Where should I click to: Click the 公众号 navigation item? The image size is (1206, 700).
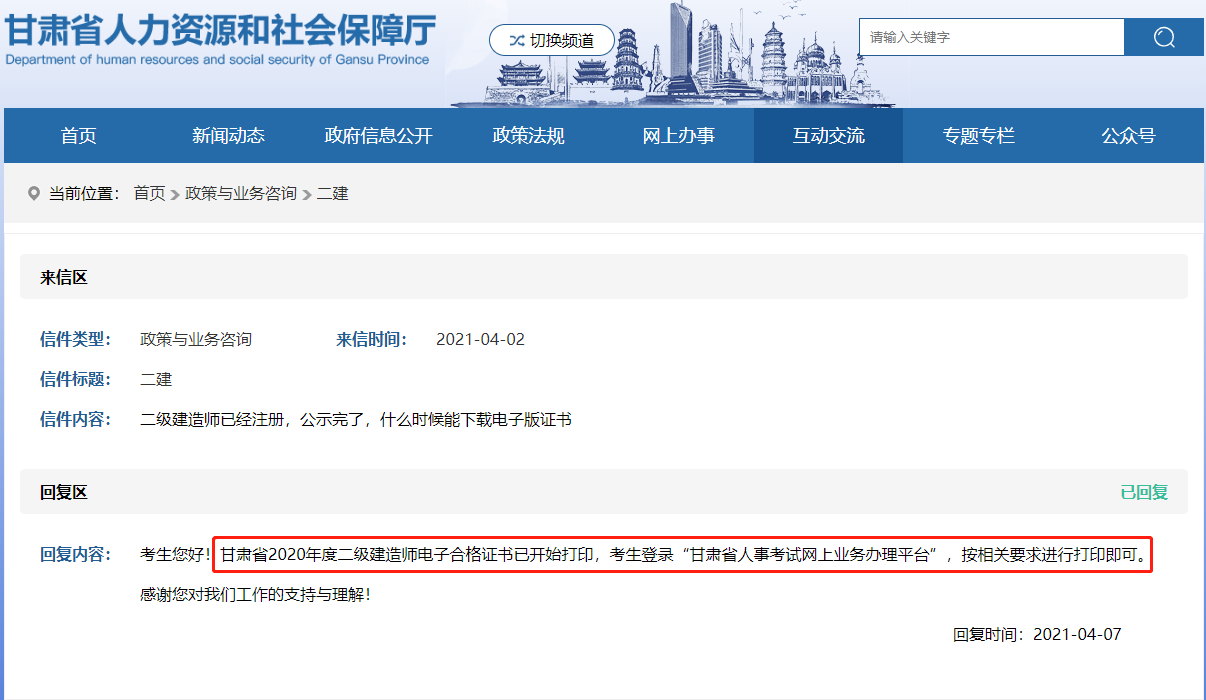coord(1127,135)
